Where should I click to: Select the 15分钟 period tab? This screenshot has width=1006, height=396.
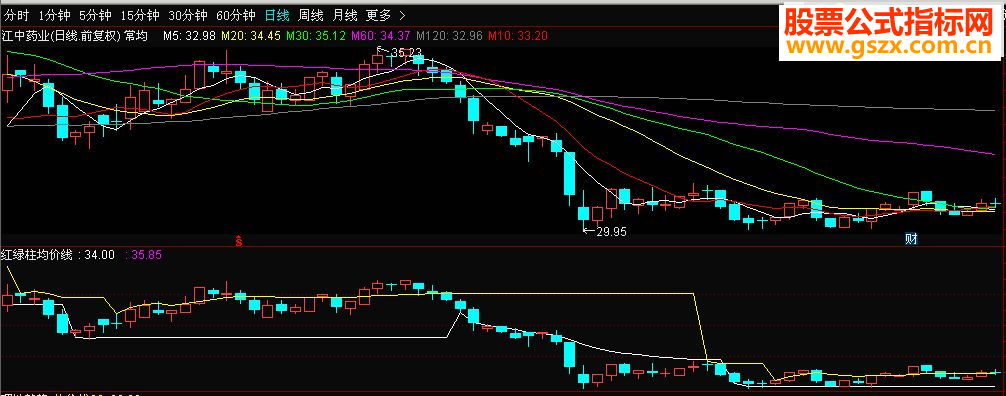pyautogui.click(x=141, y=15)
